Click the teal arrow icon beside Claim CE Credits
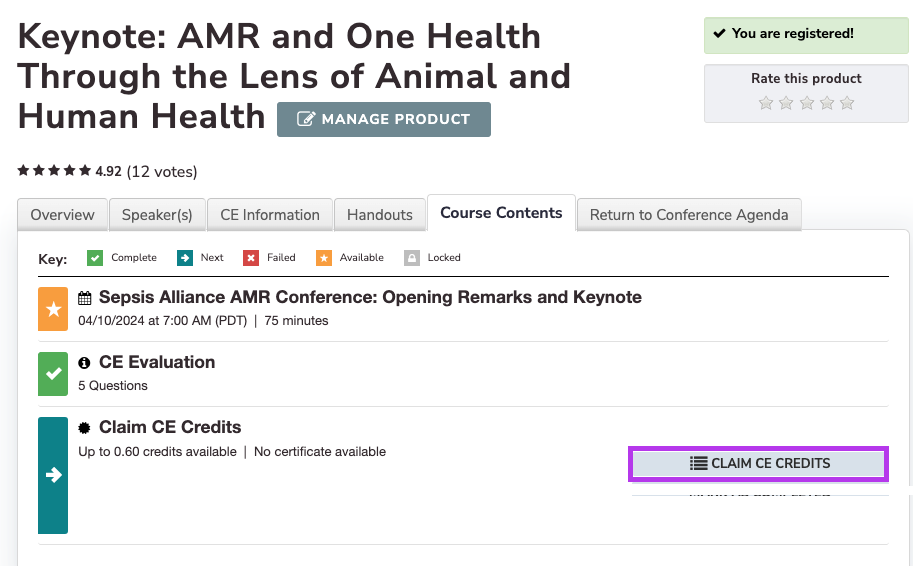 coord(53,475)
